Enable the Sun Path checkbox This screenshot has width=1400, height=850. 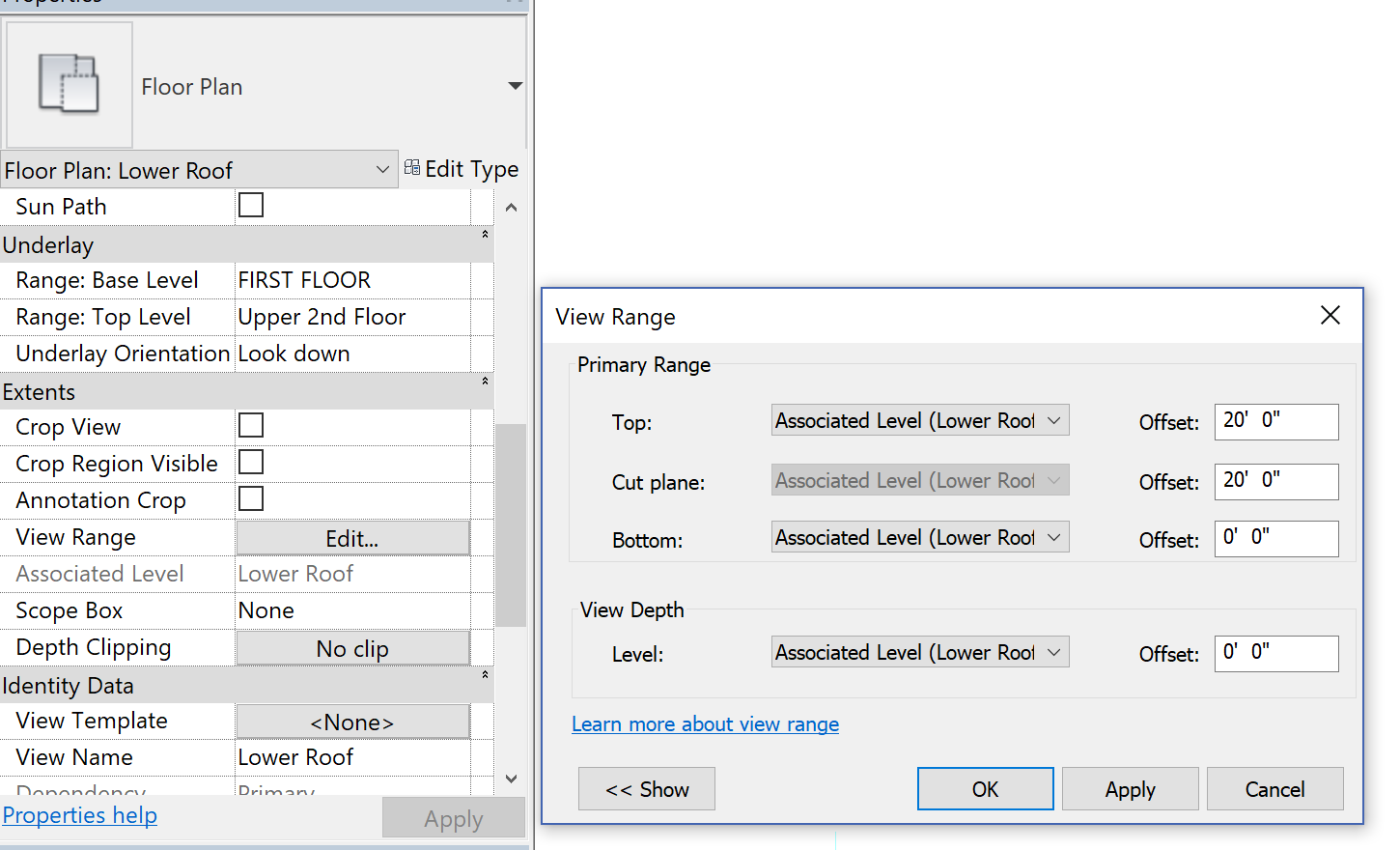251,206
